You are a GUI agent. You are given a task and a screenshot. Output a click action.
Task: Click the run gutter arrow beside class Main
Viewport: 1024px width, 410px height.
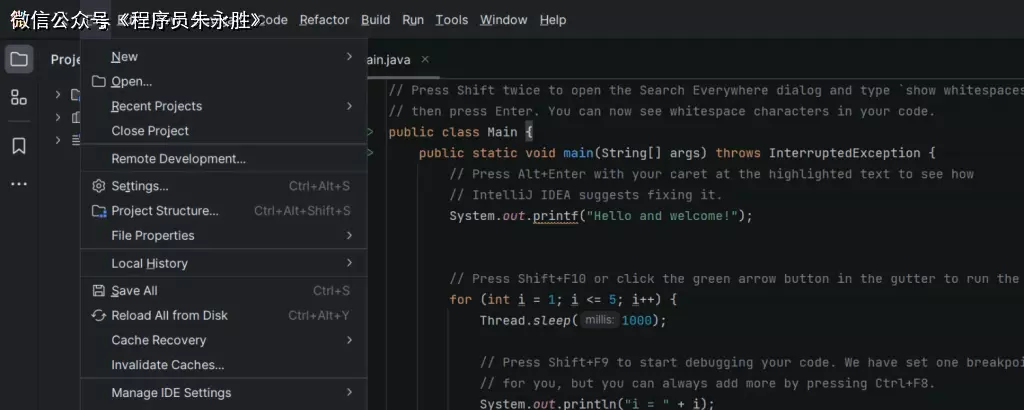pos(370,132)
